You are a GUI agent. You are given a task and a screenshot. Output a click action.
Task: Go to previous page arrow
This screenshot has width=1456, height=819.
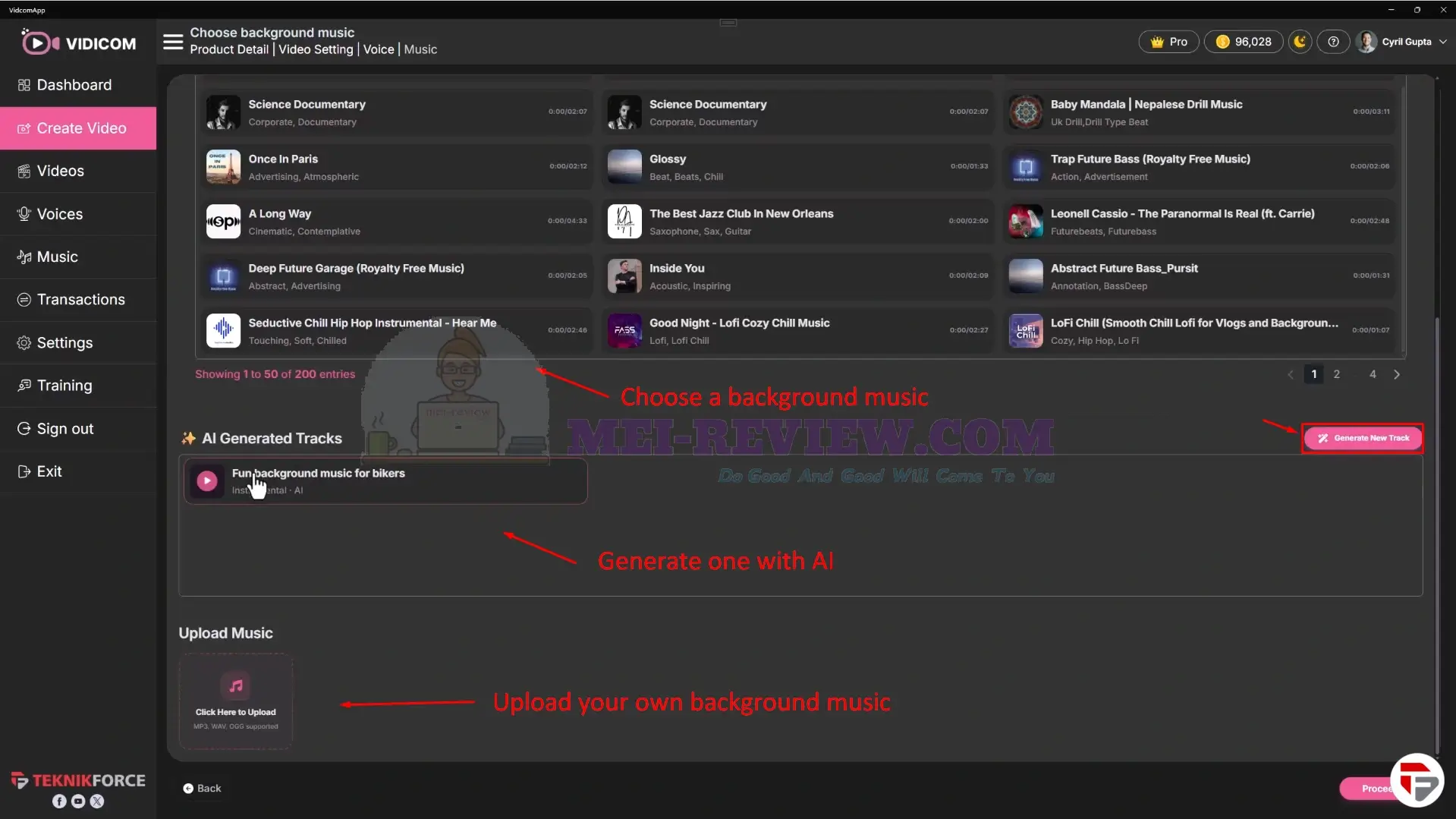[x=1291, y=374]
